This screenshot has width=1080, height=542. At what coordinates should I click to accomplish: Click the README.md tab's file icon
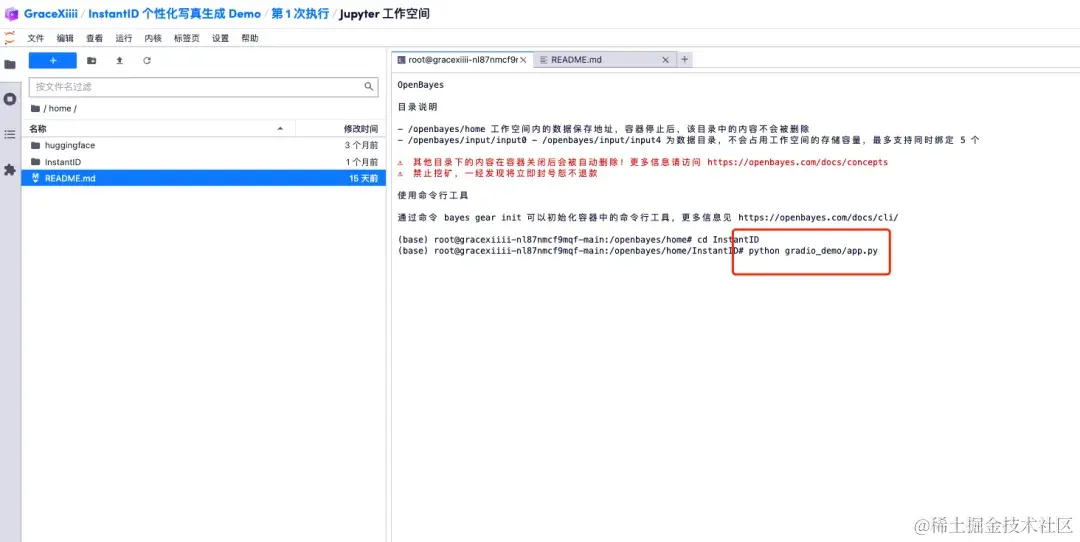tap(544, 60)
